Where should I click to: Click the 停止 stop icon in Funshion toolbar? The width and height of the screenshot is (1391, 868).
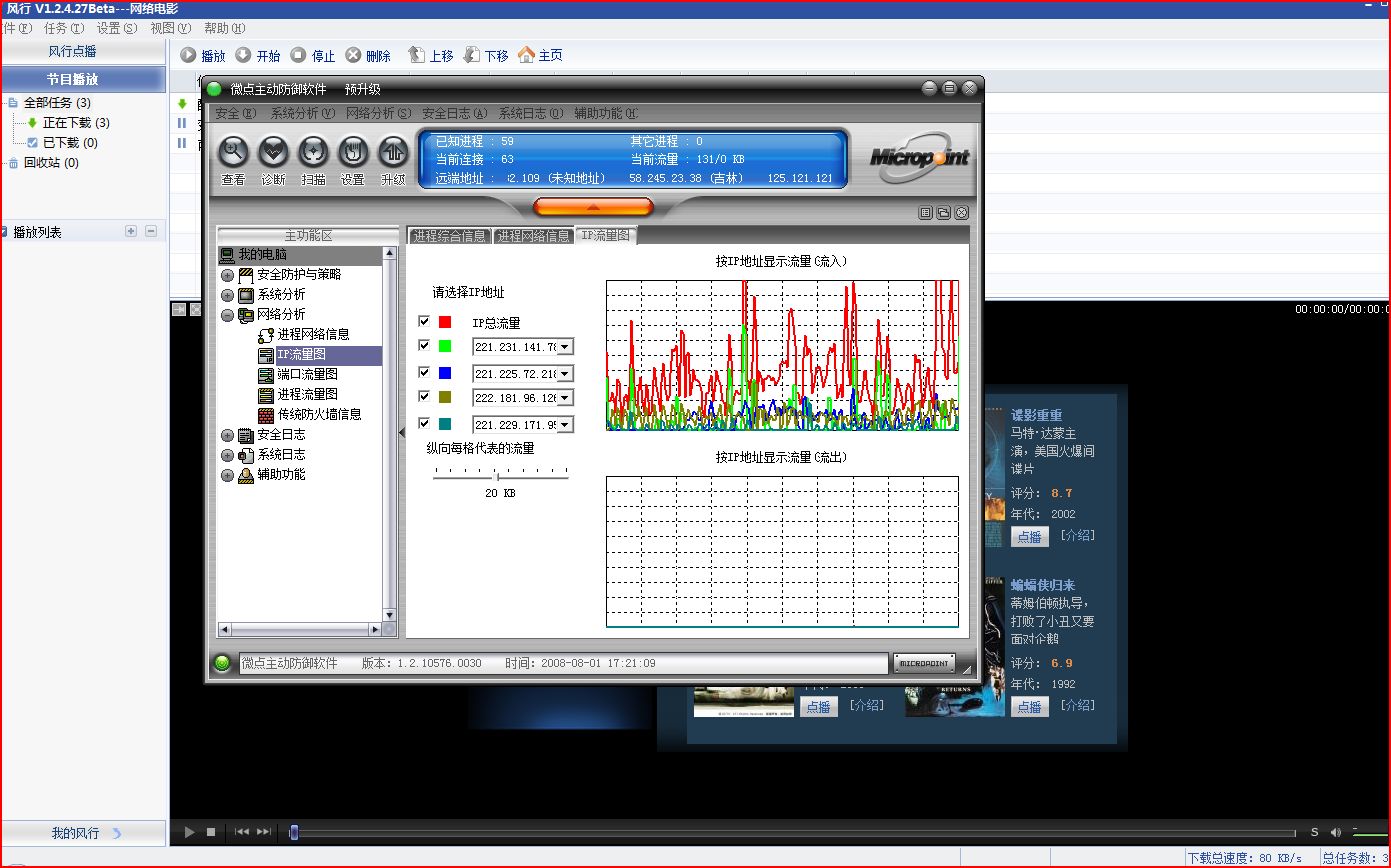[x=298, y=56]
